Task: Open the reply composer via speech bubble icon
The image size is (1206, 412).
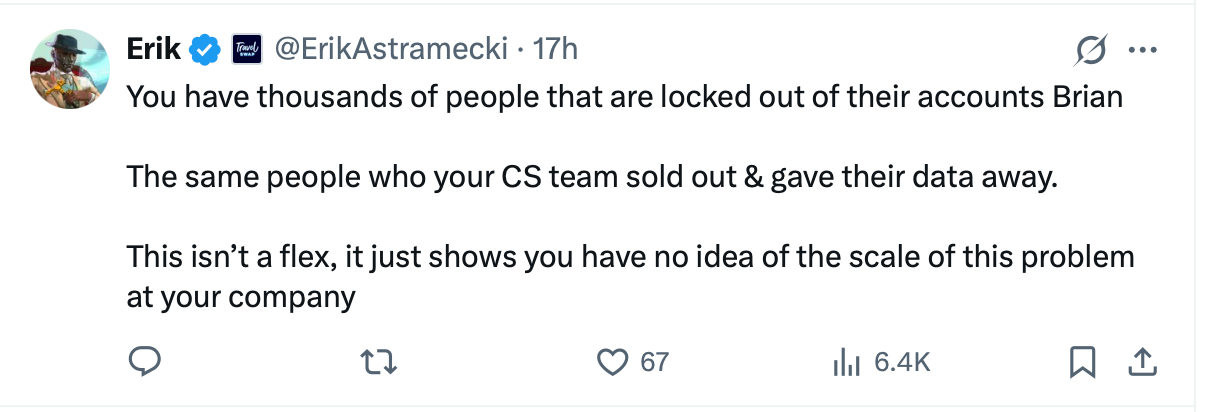Action: [146, 362]
